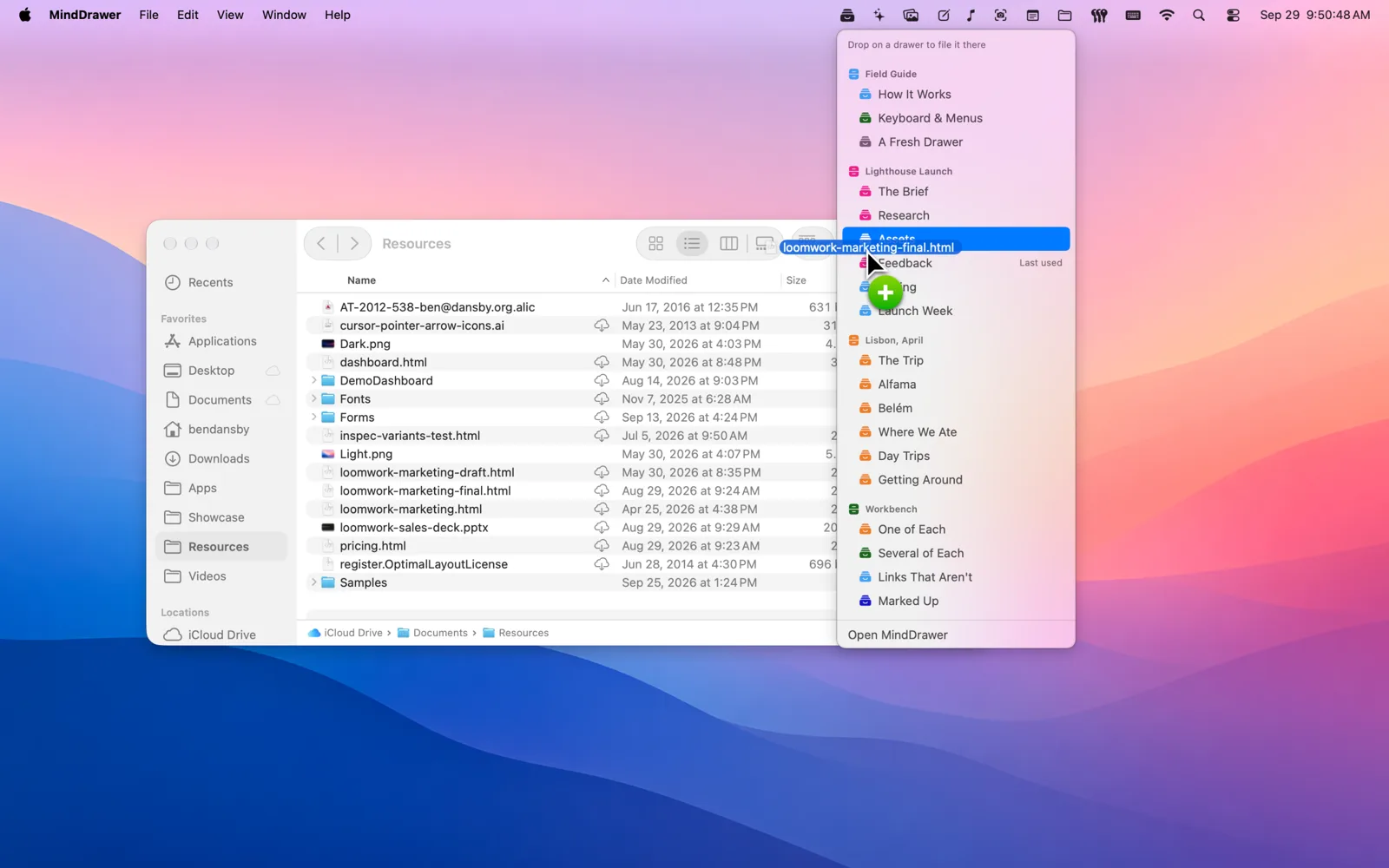The height and width of the screenshot is (868, 1389).
Task: Open the Marked Up drawer
Action: tap(956, 601)
